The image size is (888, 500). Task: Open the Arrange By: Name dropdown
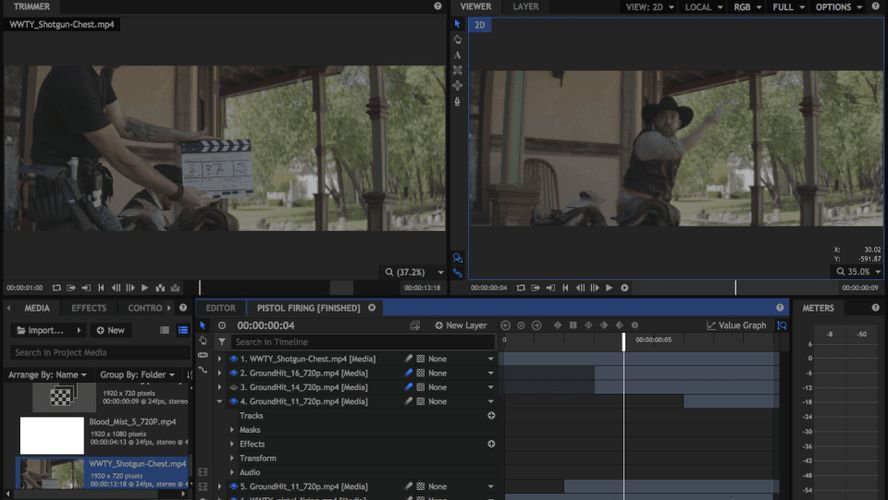[49, 375]
